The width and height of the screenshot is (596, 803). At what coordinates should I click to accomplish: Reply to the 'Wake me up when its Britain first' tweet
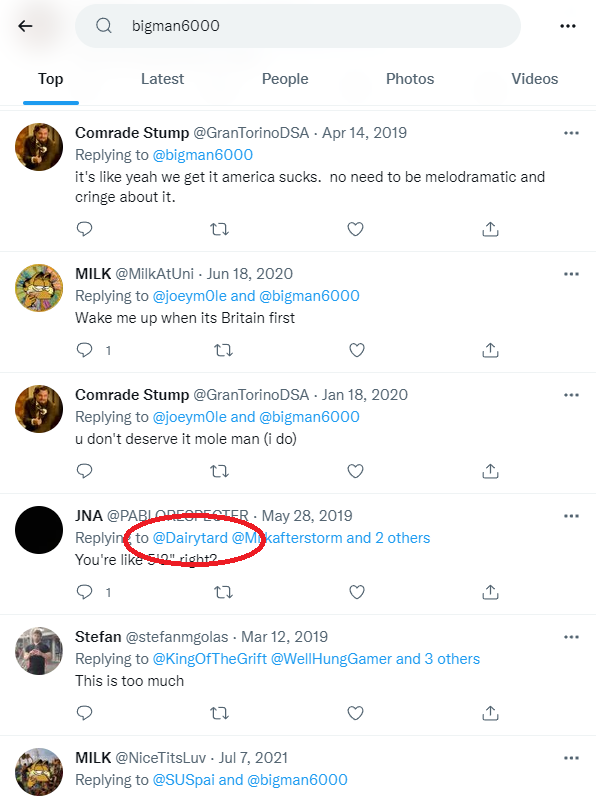tap(84, 350)
